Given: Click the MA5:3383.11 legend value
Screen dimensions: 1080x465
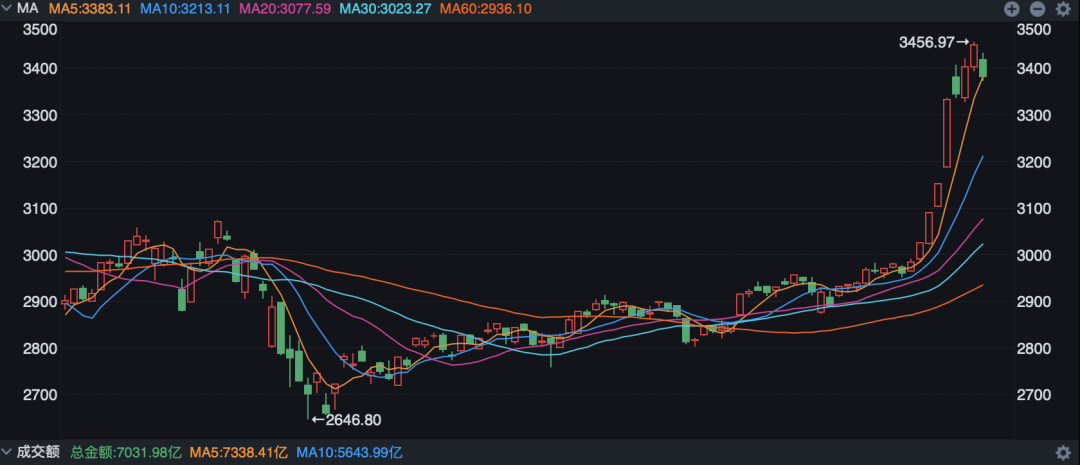Looking at the screenshot, I should click(x=91, y=9).
